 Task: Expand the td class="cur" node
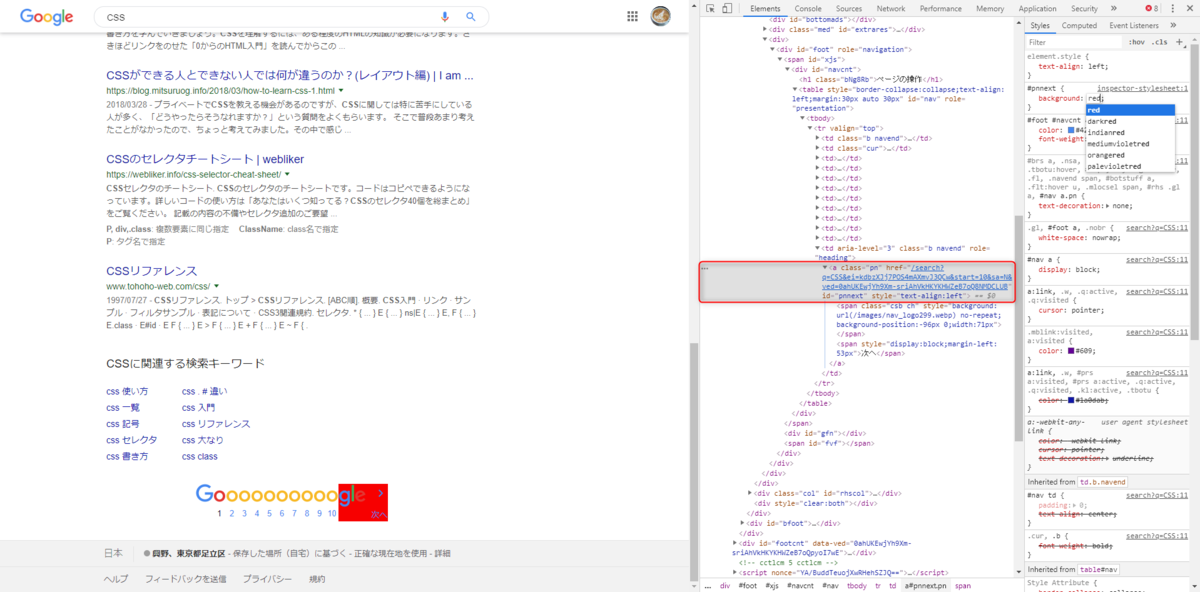[815, 148]
